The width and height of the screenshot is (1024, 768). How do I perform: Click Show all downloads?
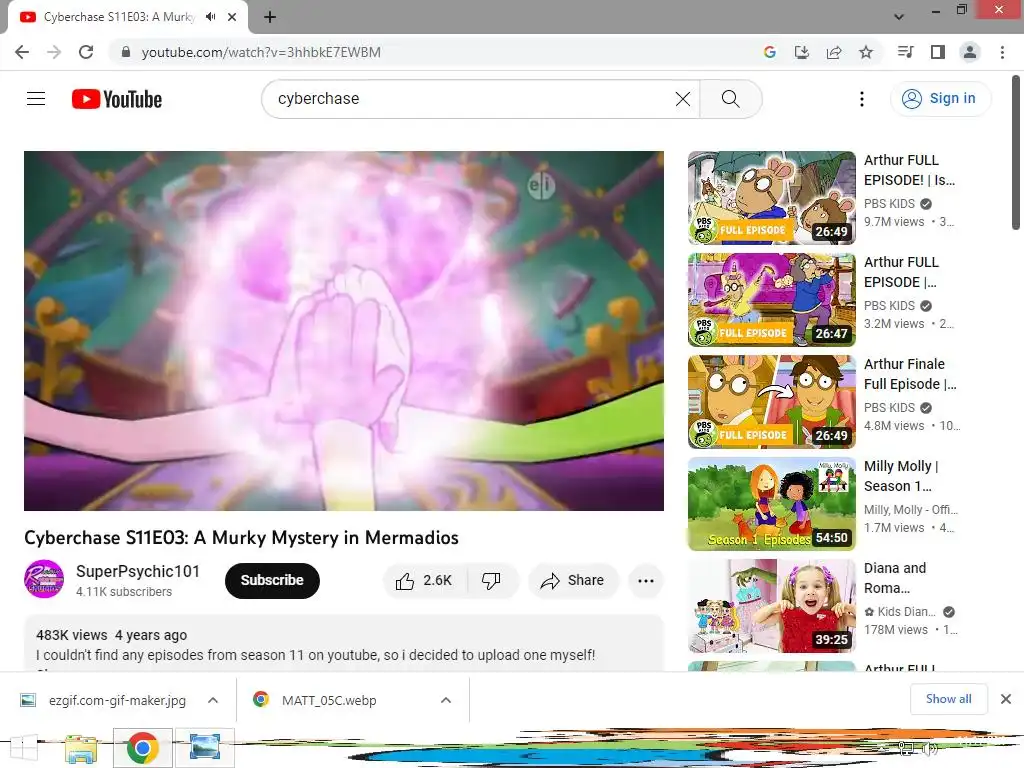point(948,699)
